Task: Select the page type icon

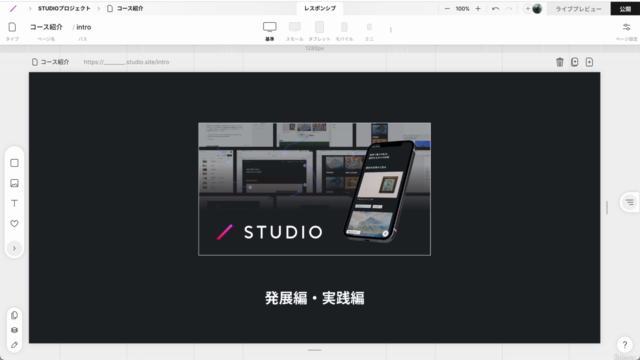Action: coord(12,27)
